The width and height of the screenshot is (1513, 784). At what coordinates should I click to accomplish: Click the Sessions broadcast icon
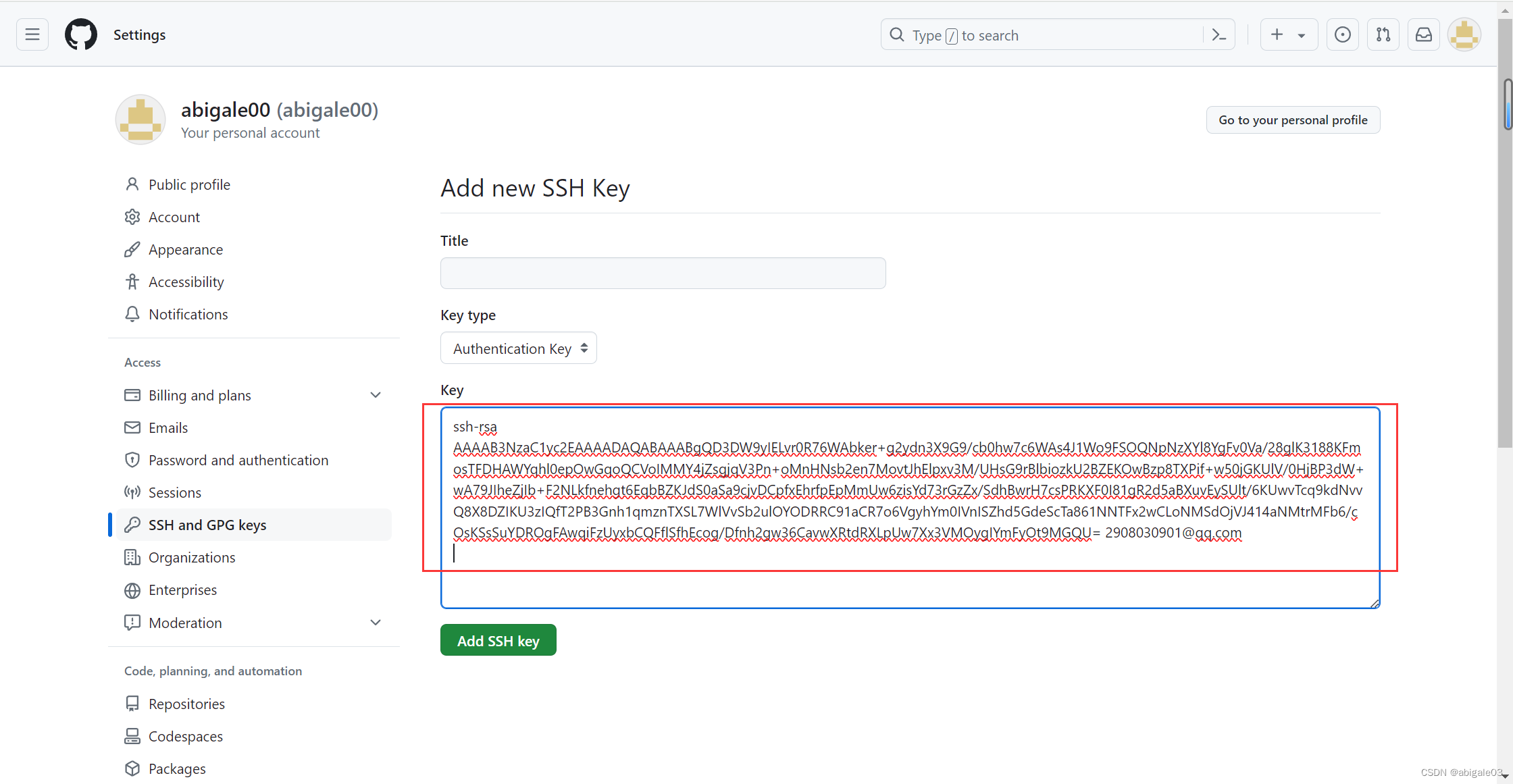(132, 492)
